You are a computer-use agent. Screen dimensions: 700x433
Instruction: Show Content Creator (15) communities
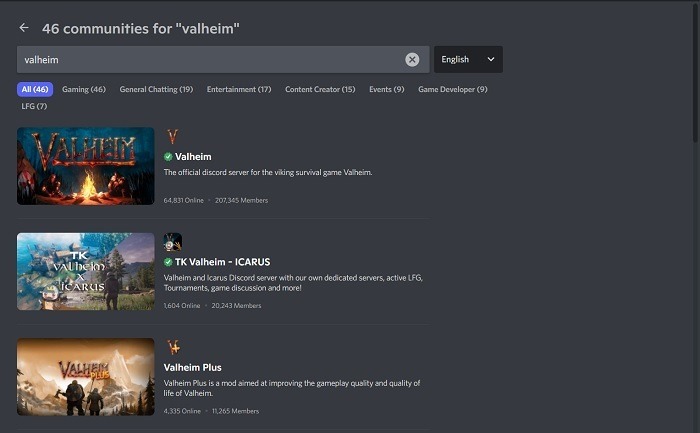[x=320, y=89]
